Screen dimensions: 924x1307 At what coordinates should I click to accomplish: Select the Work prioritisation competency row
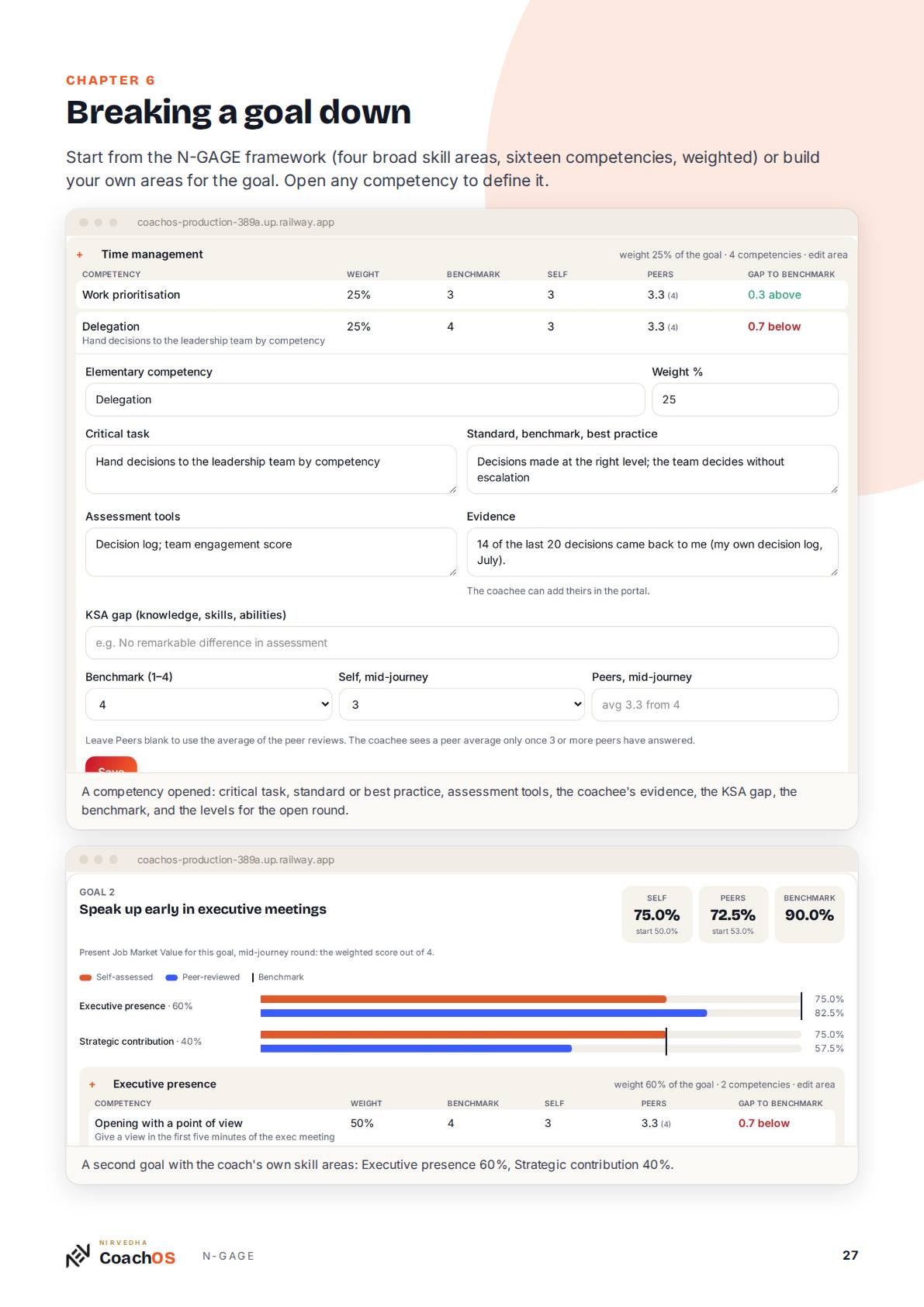click(462, 295)
